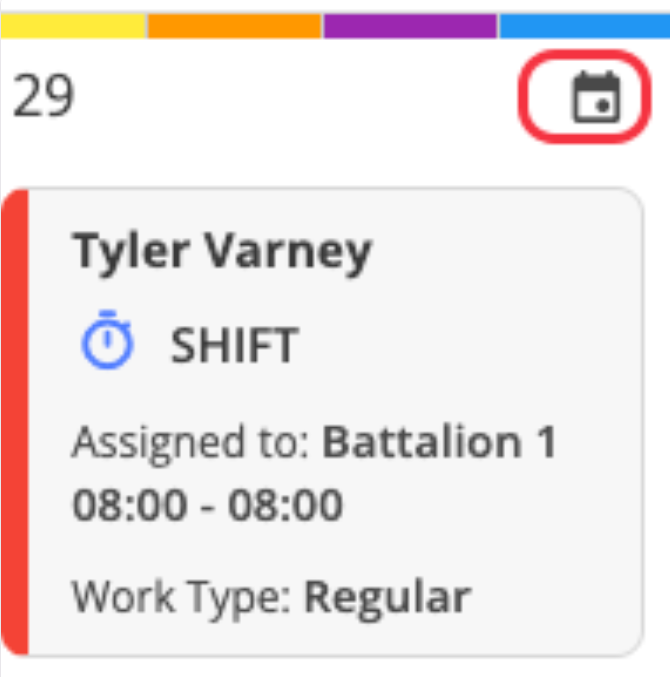670x677 pixels.
Task: Click the Assigned to label
Action: coord(191,444)
